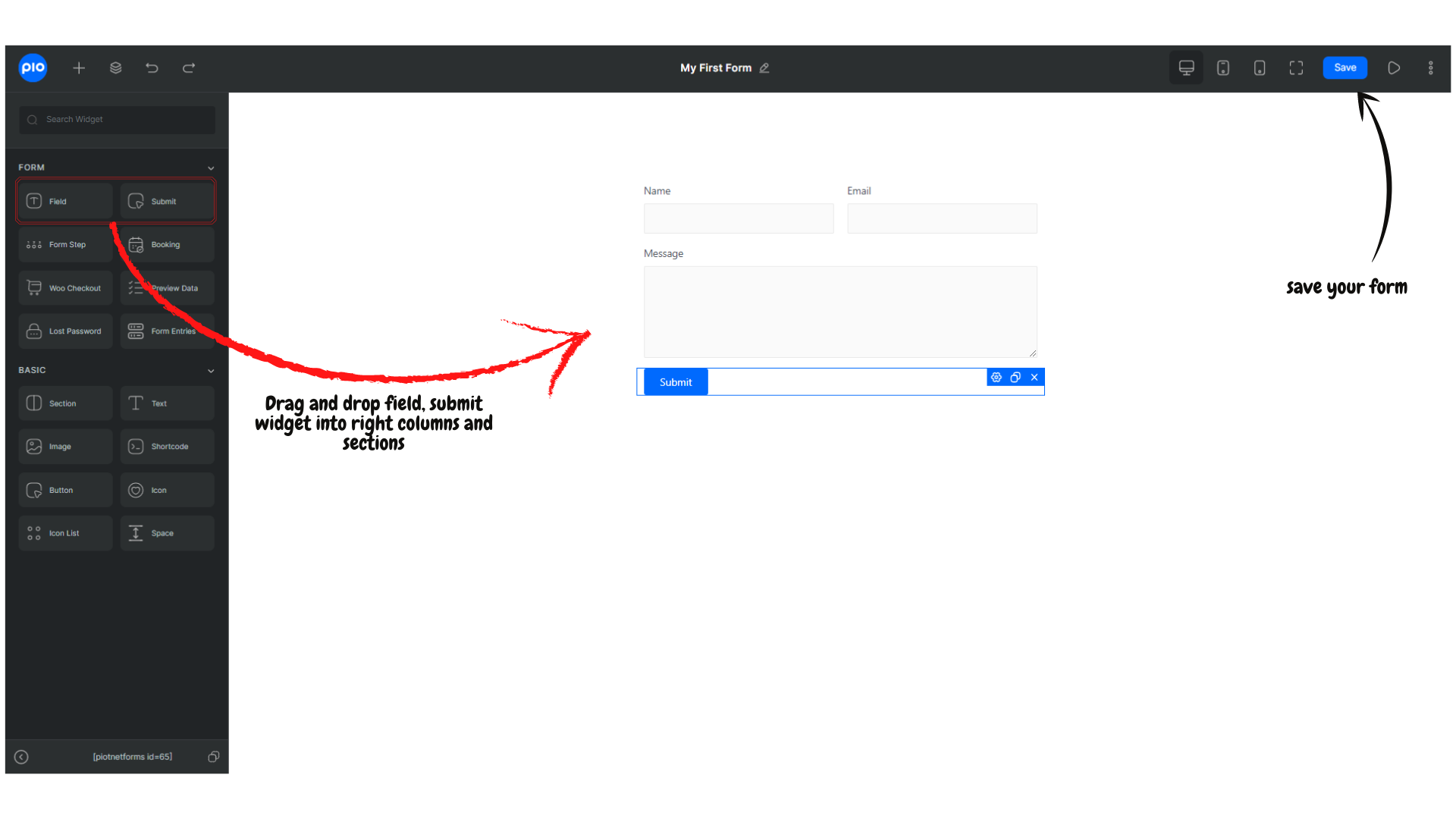The image size is (1456, 819).
Task: Click the play/preview button
Action: [x=1394, y=67]
